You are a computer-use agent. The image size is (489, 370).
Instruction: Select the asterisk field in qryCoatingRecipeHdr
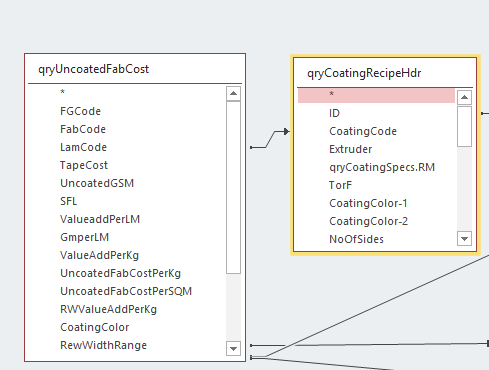(x=376, y=95)
